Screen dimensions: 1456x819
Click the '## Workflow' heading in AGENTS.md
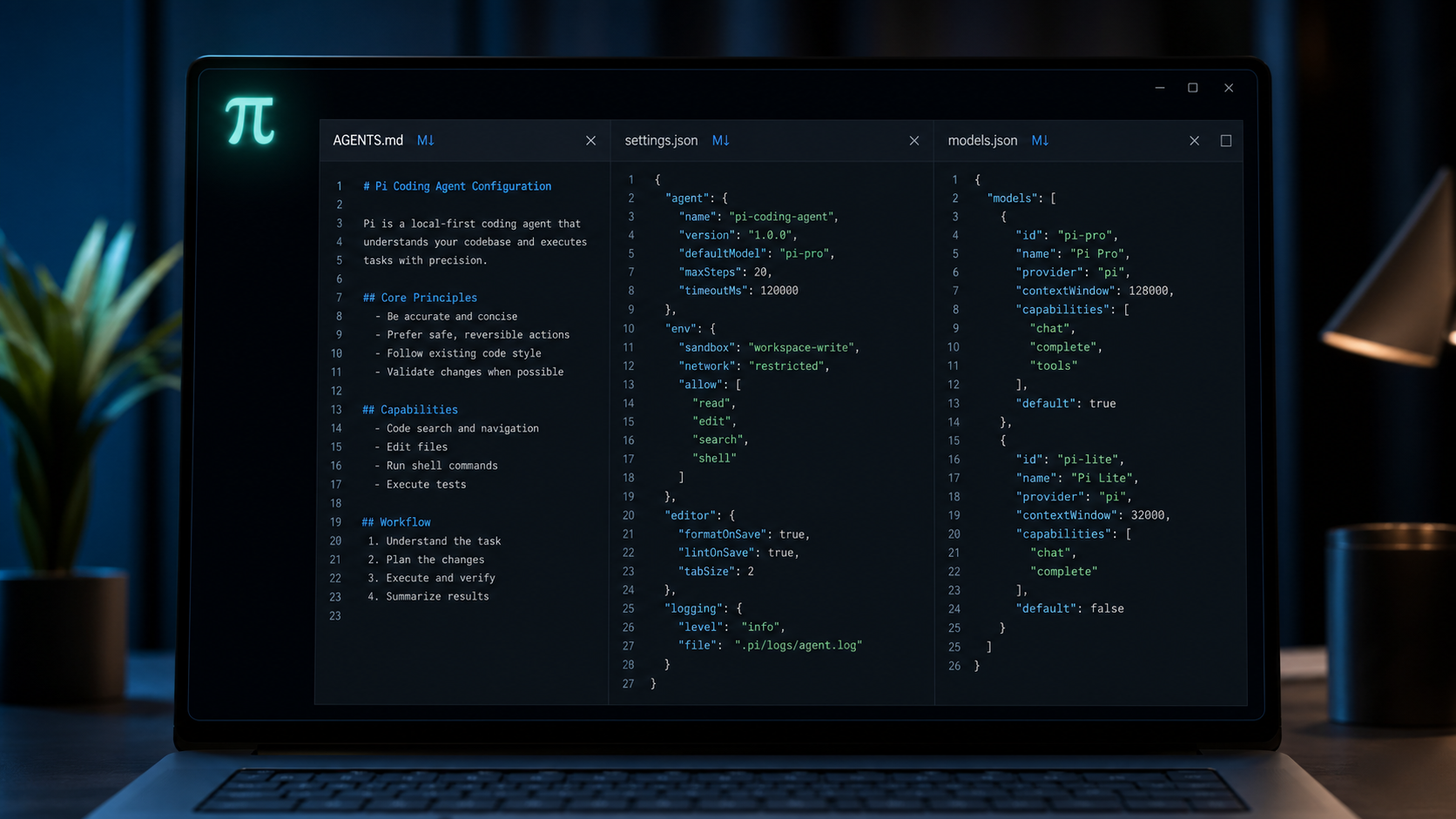coord(396,522)
